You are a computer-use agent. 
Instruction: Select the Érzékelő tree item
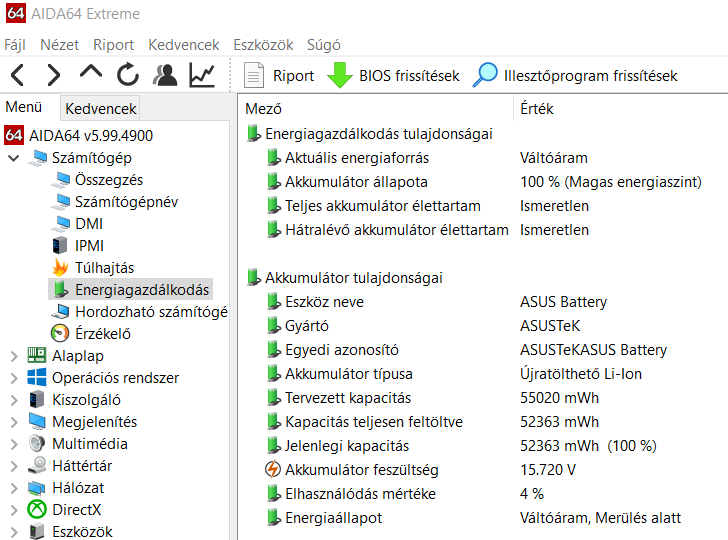coord(103,334)
